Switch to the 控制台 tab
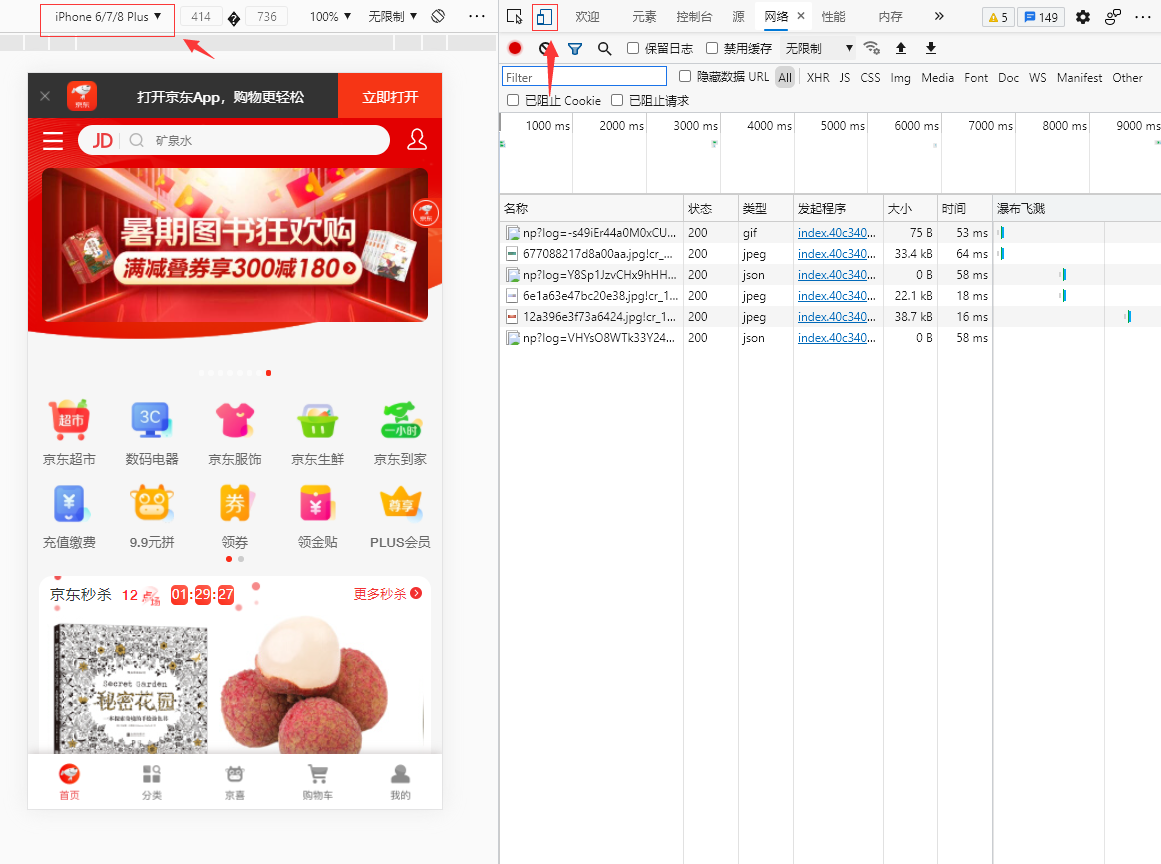Viewport: 1161px width, 864px height. pyautogui.click(x=694, y=16)
